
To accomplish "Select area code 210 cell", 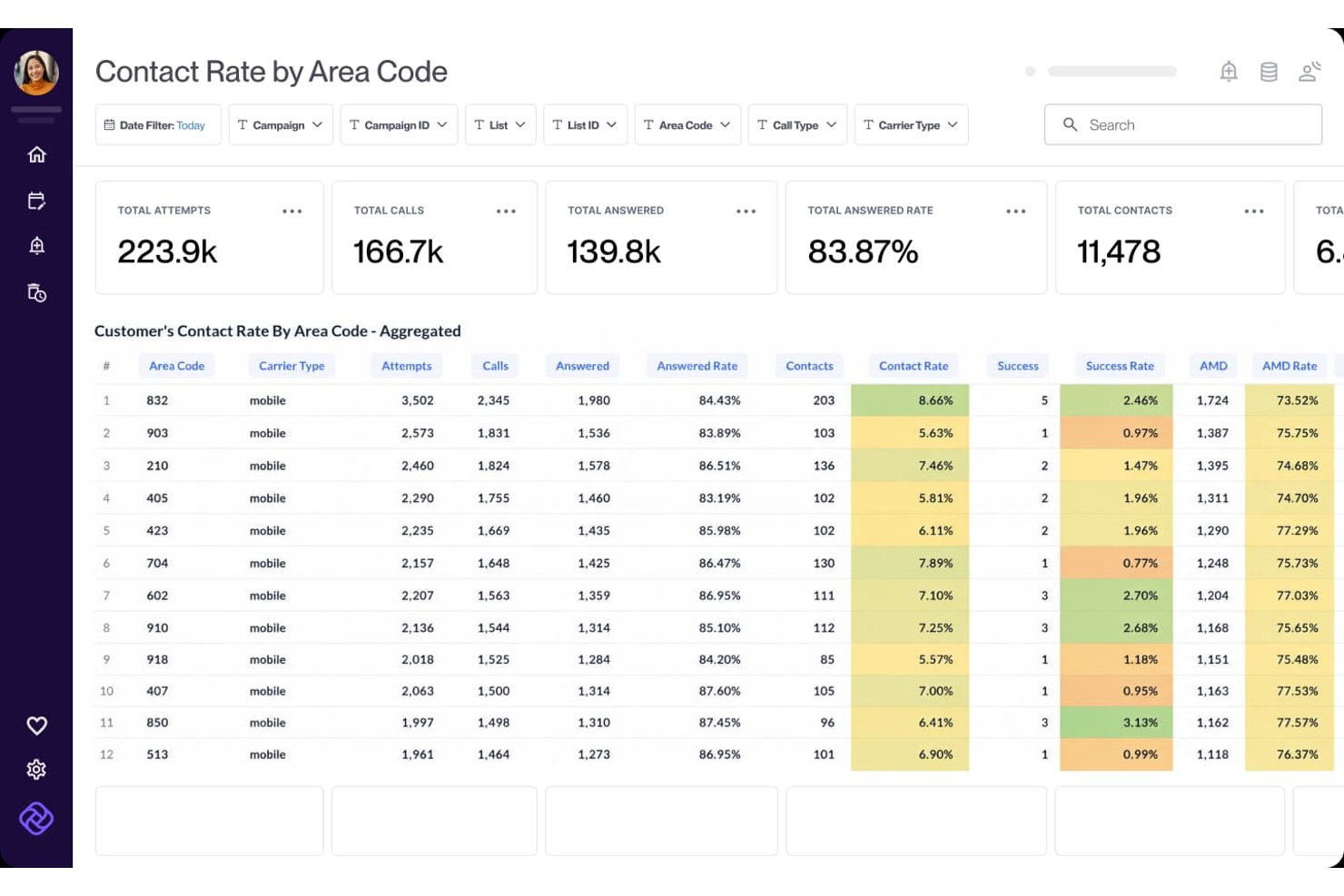I will tap(157, 466).
